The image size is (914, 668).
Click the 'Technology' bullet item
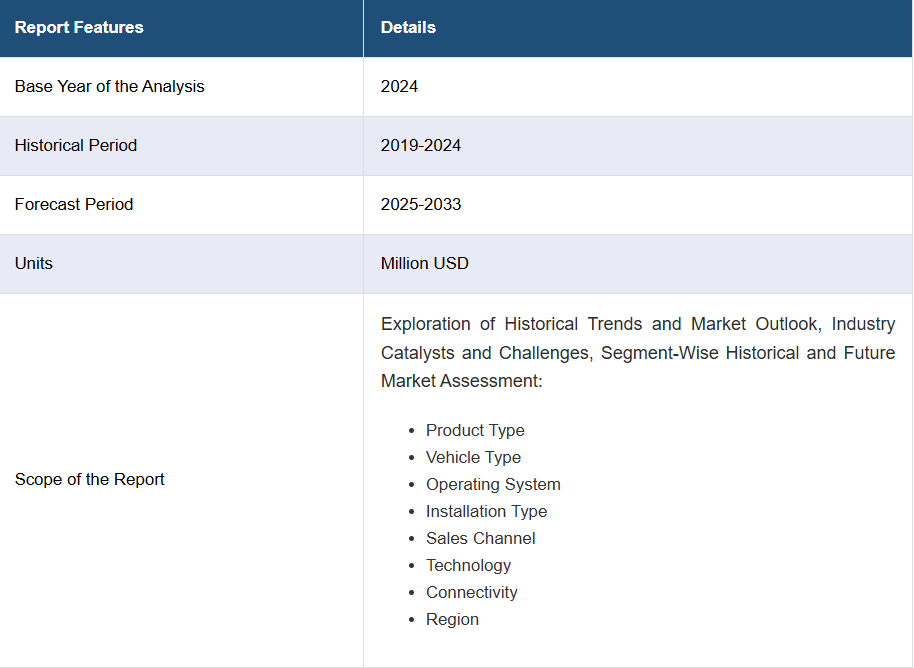tap(469, 565)
